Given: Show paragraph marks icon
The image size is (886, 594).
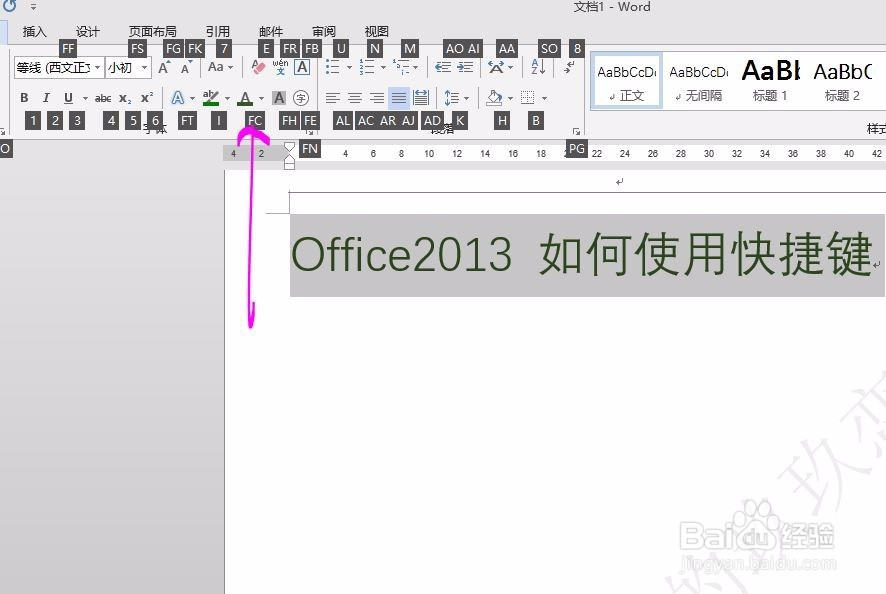Looking at the screenshot, I should pos(570,67).
